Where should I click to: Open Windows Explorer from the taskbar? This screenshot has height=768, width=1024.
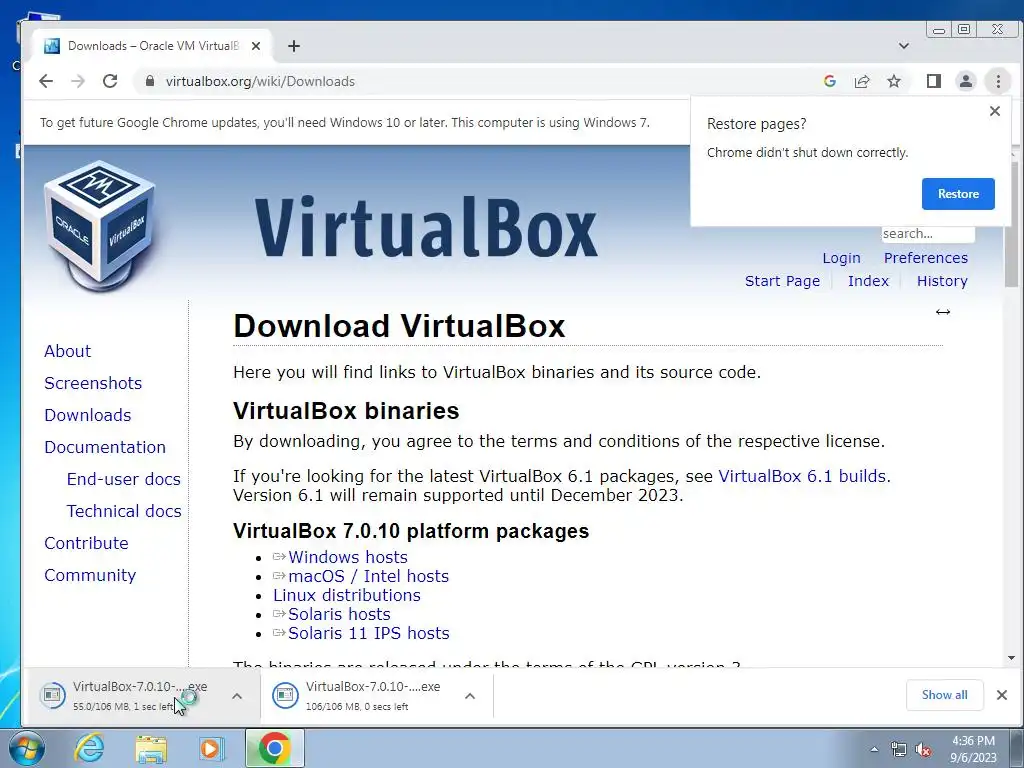[151, 749]
